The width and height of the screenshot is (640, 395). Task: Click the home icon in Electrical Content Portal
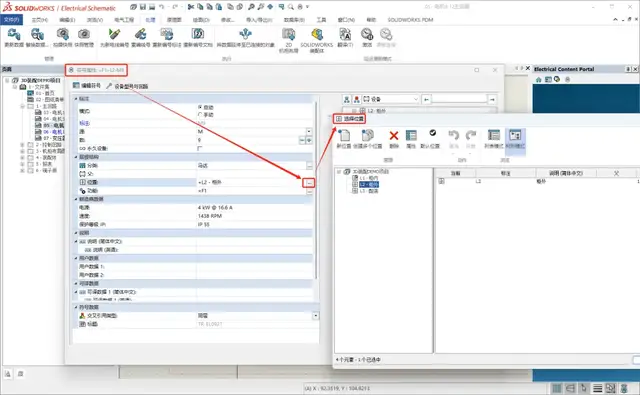tap(538, 80)
